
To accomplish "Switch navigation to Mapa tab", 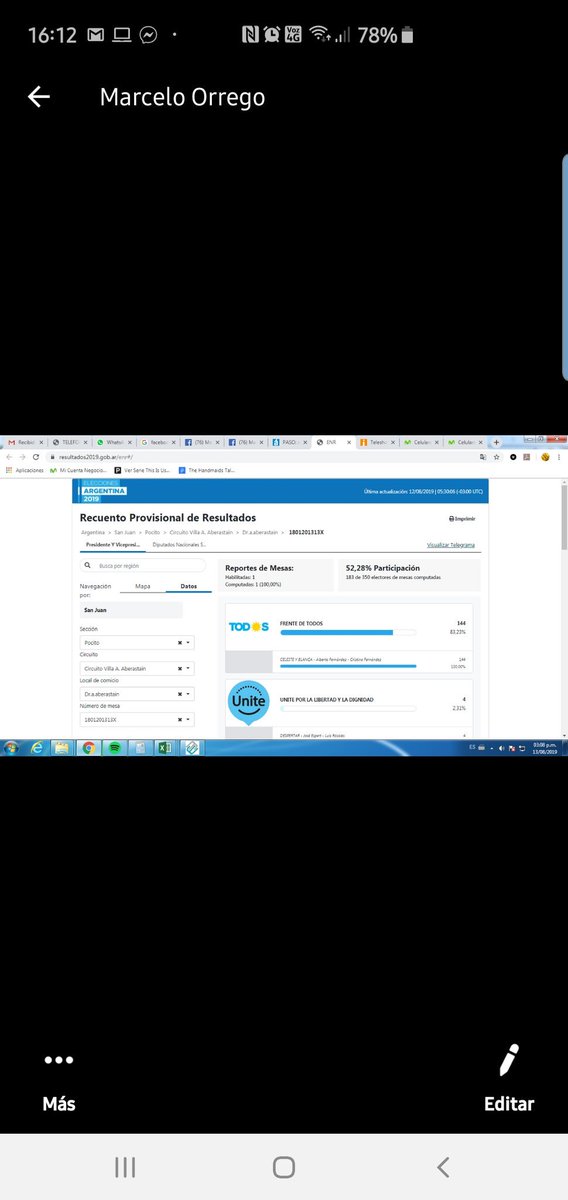I will pos(143,586).
